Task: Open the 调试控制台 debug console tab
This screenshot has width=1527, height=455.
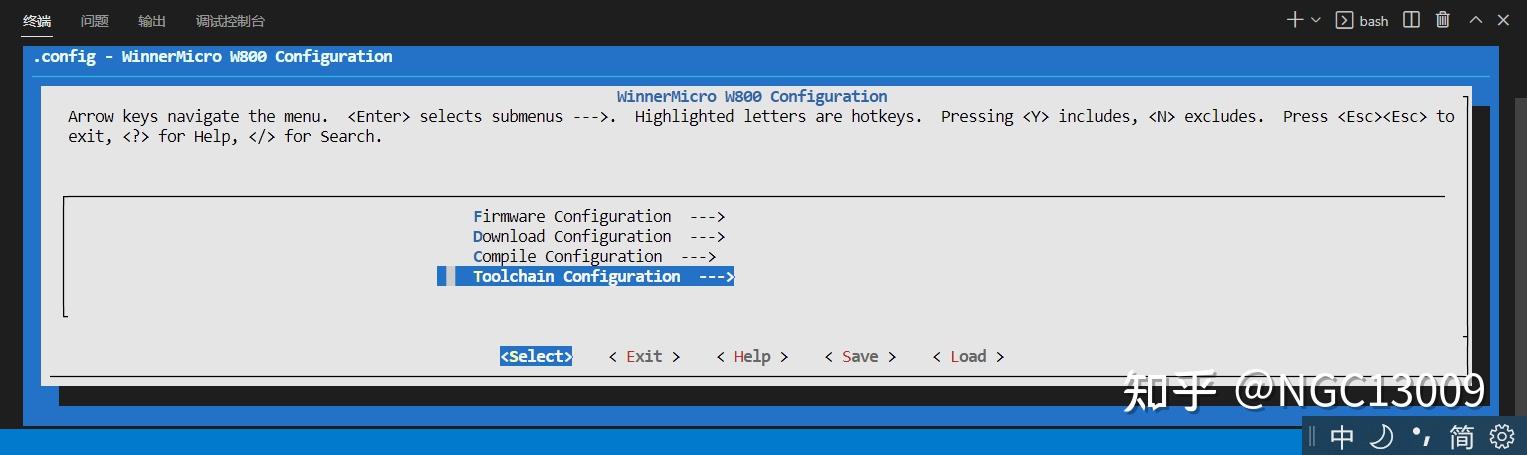Action: (230, 21)
